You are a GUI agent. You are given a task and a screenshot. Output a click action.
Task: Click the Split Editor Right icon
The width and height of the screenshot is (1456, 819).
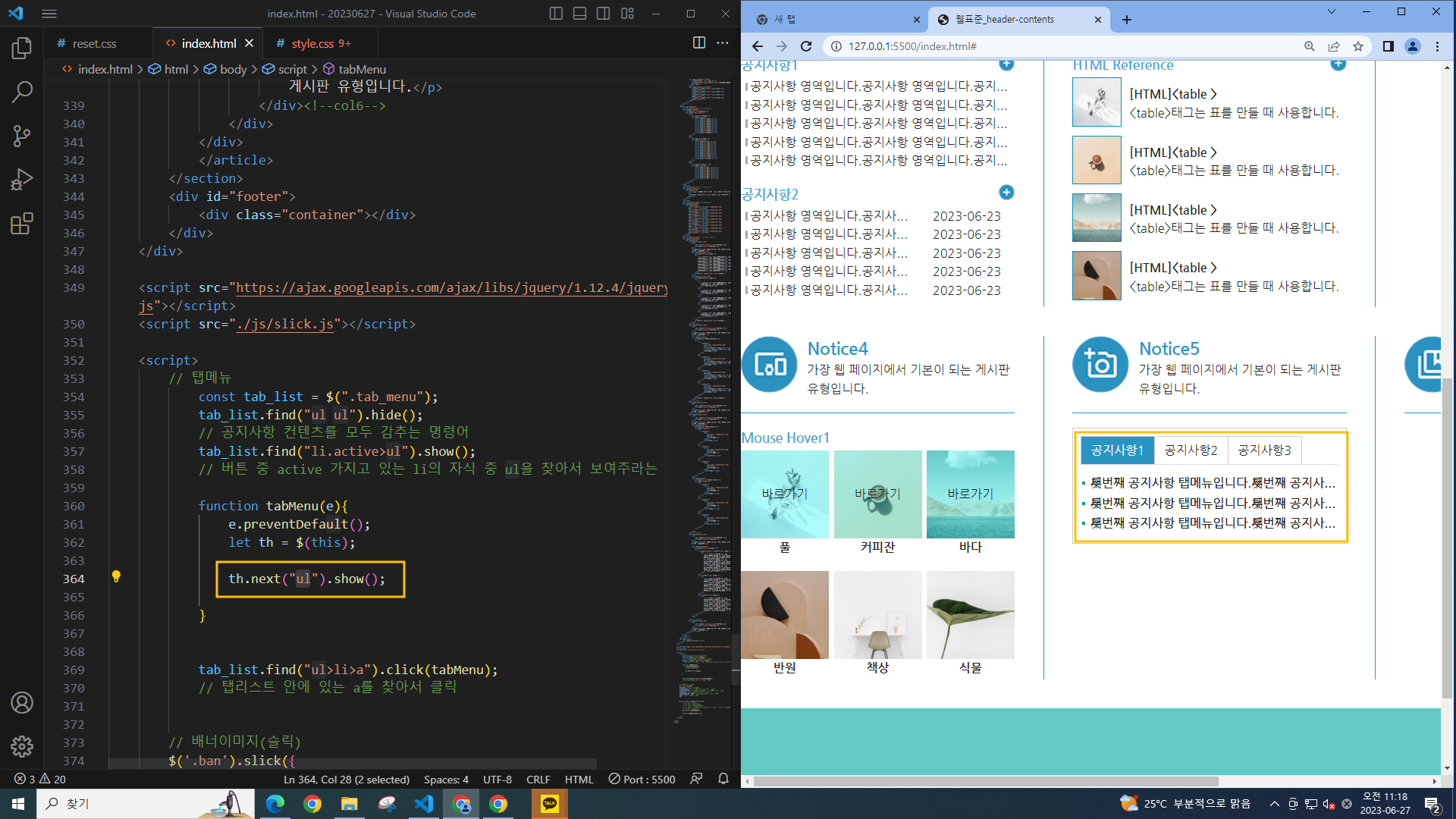pos(698,43)
